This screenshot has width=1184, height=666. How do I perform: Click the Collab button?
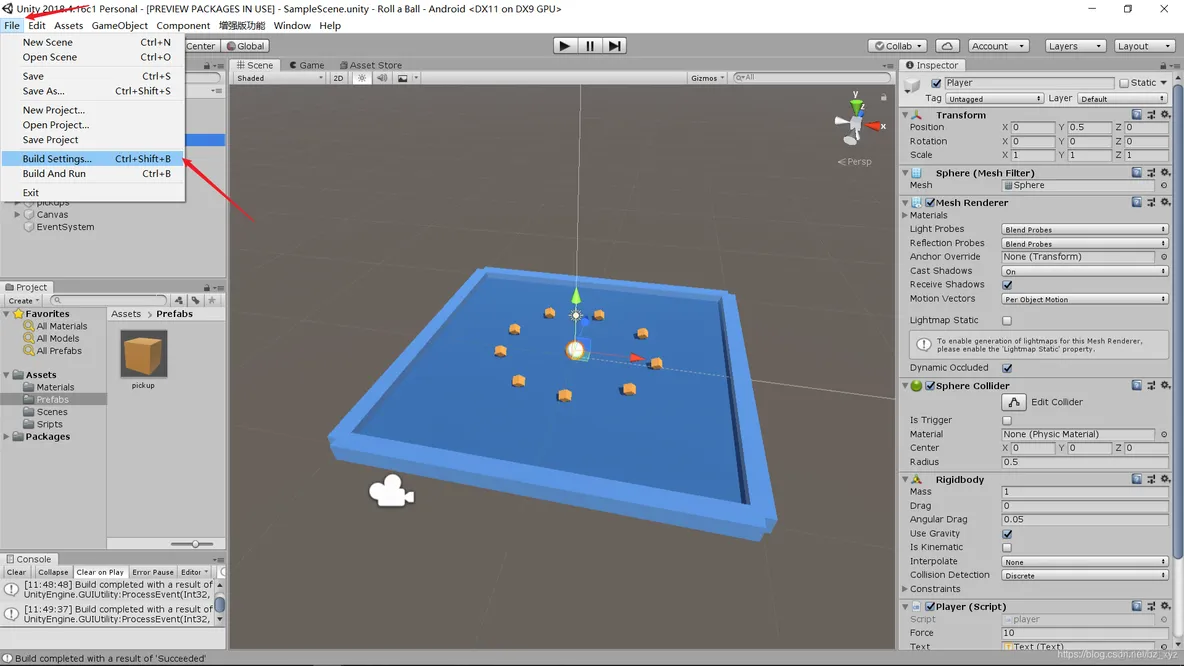click(898, 46)
